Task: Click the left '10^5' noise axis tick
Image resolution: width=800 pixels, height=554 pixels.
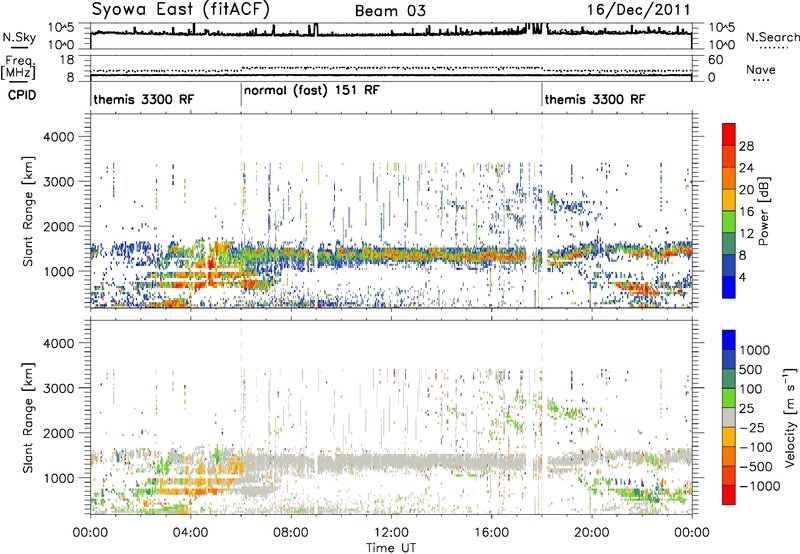Action: [61, 28]
